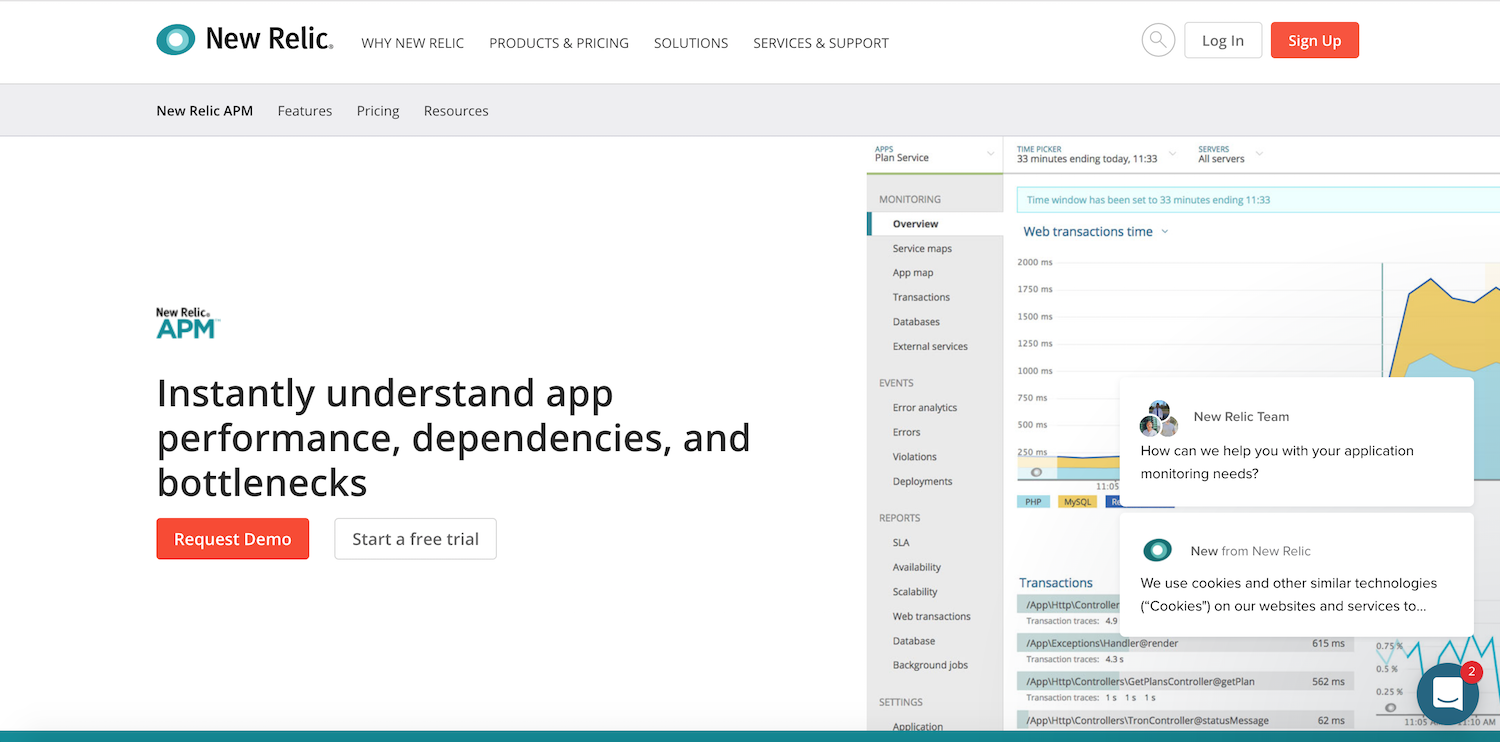The height and width of the screenshot is (742, 1500).
Task: Go to the Features tab
Action: coord(305,111)
